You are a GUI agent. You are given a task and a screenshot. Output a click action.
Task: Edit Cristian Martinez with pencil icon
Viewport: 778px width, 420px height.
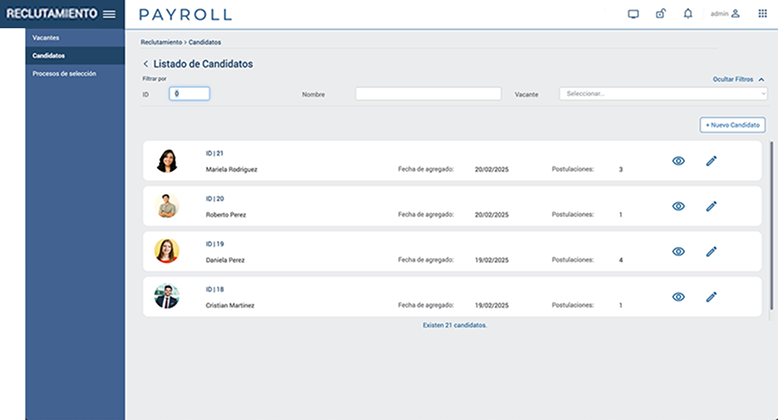click(711, 297)
